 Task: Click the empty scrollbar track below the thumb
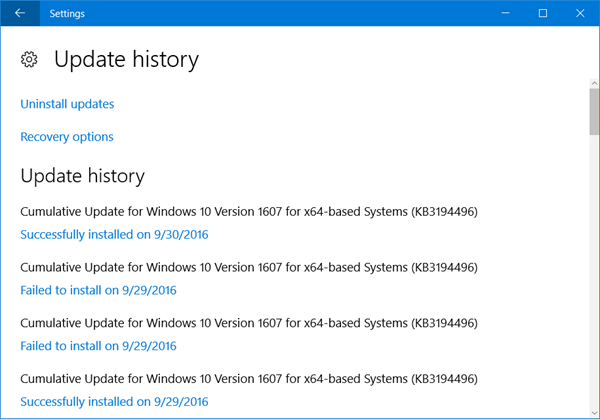[x=594, y=272]
